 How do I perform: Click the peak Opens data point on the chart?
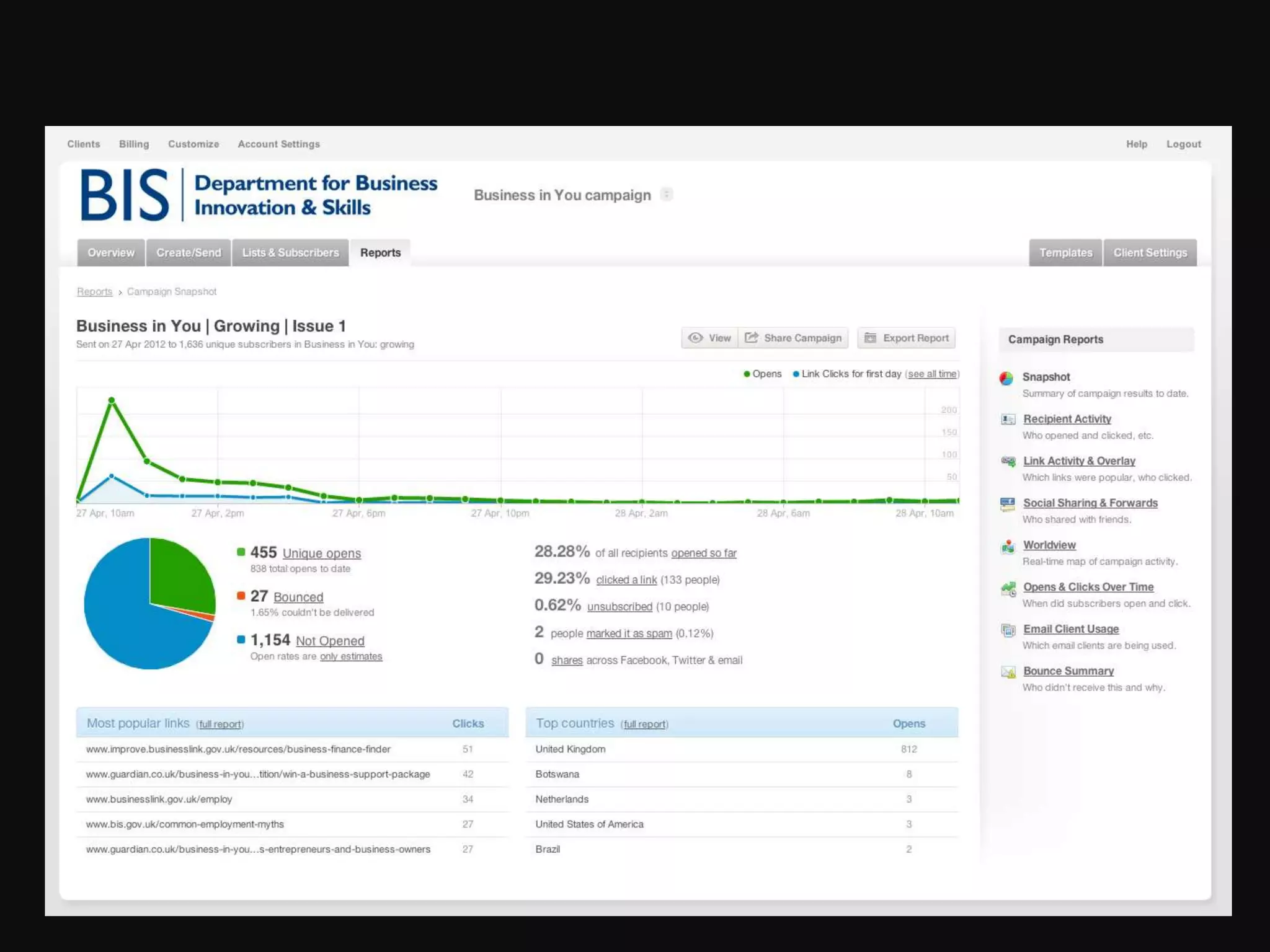112,400
